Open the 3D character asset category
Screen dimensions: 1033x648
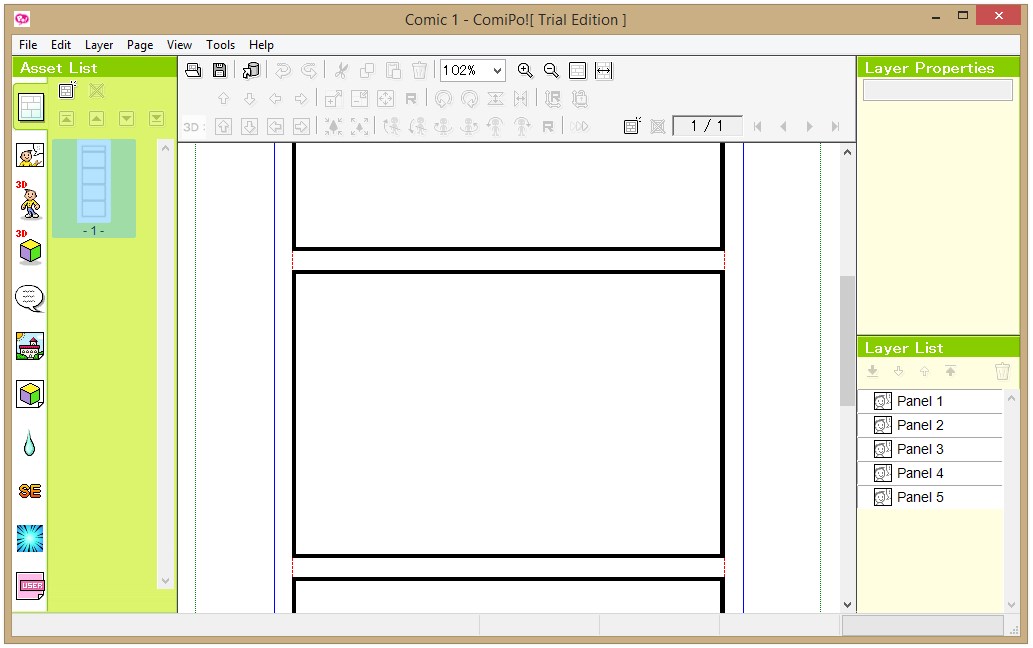tap(30, 201)
